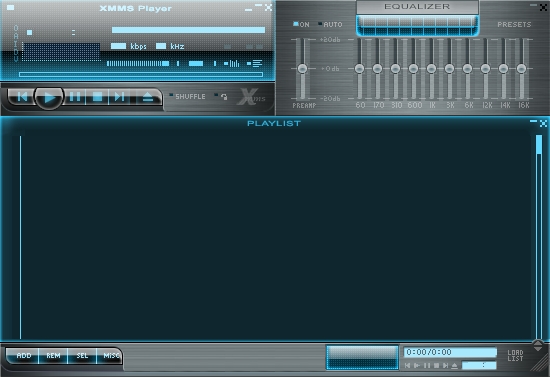The height and width of the screenshot is (377, 550).
Task: Toggle equalizer AUTO button
Action: pyautogui.click(x=330, y=25)
